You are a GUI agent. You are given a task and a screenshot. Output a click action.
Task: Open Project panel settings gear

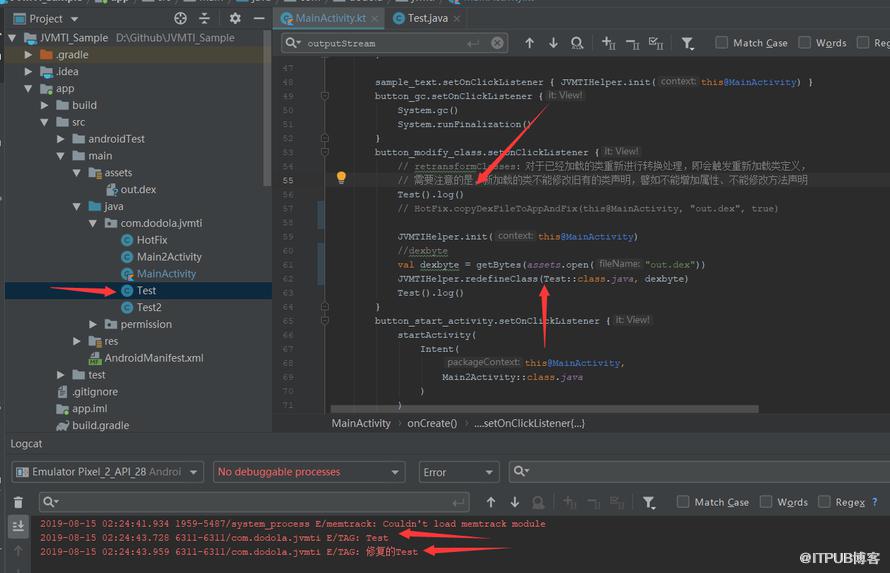[x=235, y=19]
